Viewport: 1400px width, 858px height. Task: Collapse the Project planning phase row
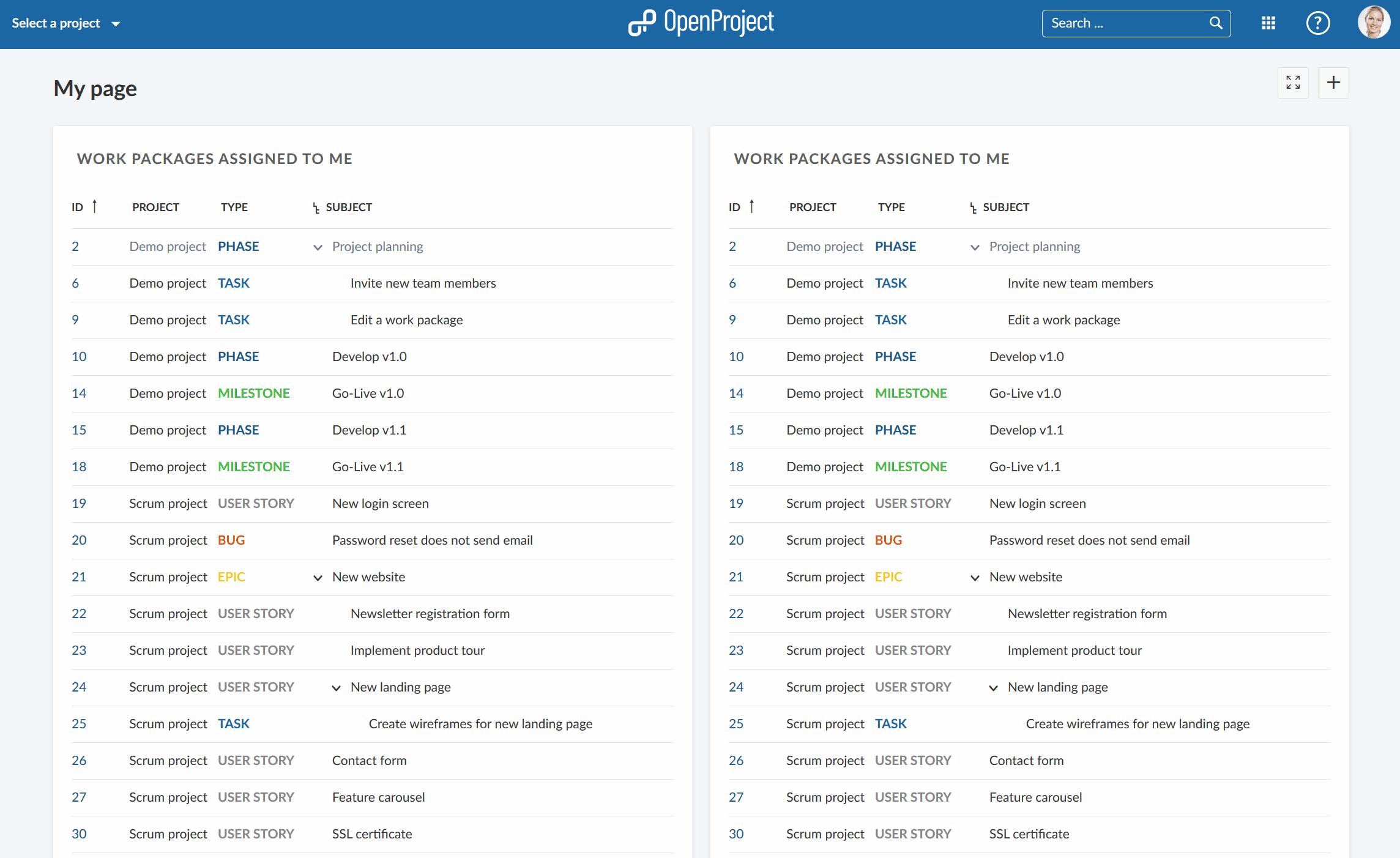tap(317, 246)
